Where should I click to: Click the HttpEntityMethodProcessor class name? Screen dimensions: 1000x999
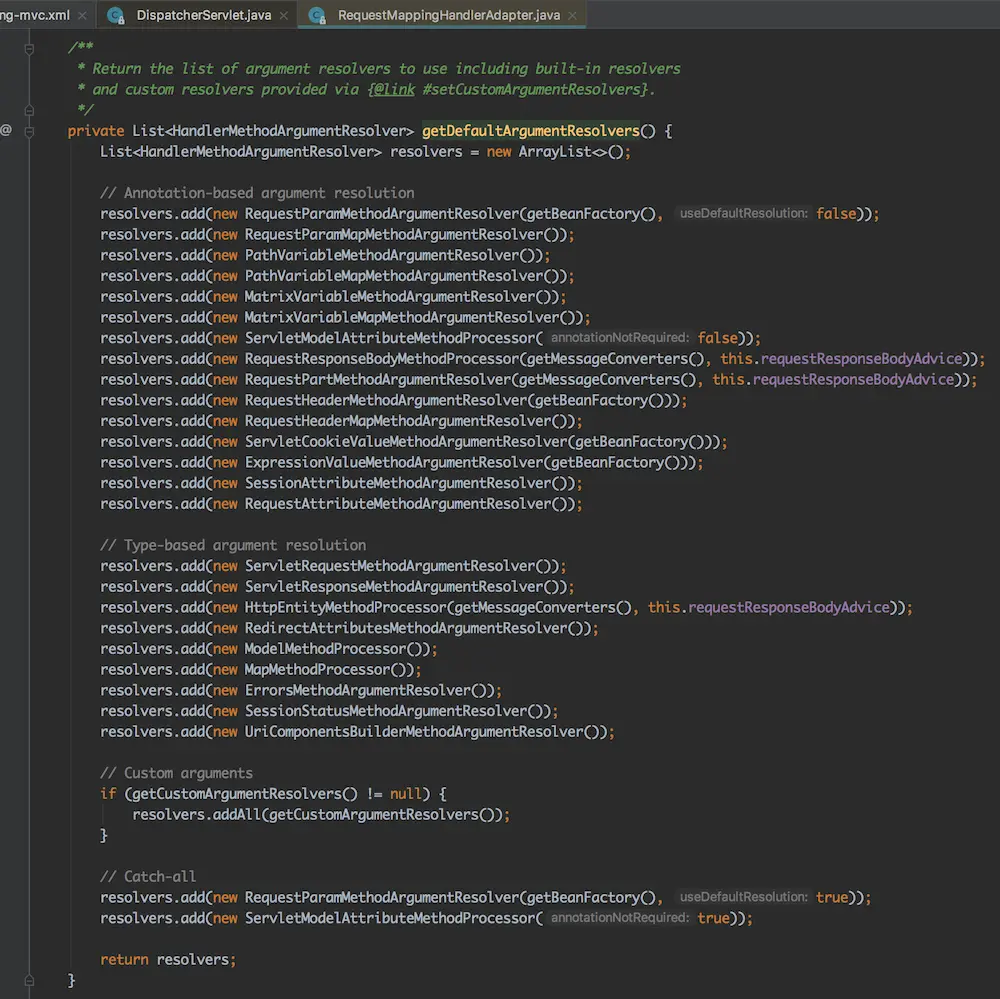tap(344, 607)
